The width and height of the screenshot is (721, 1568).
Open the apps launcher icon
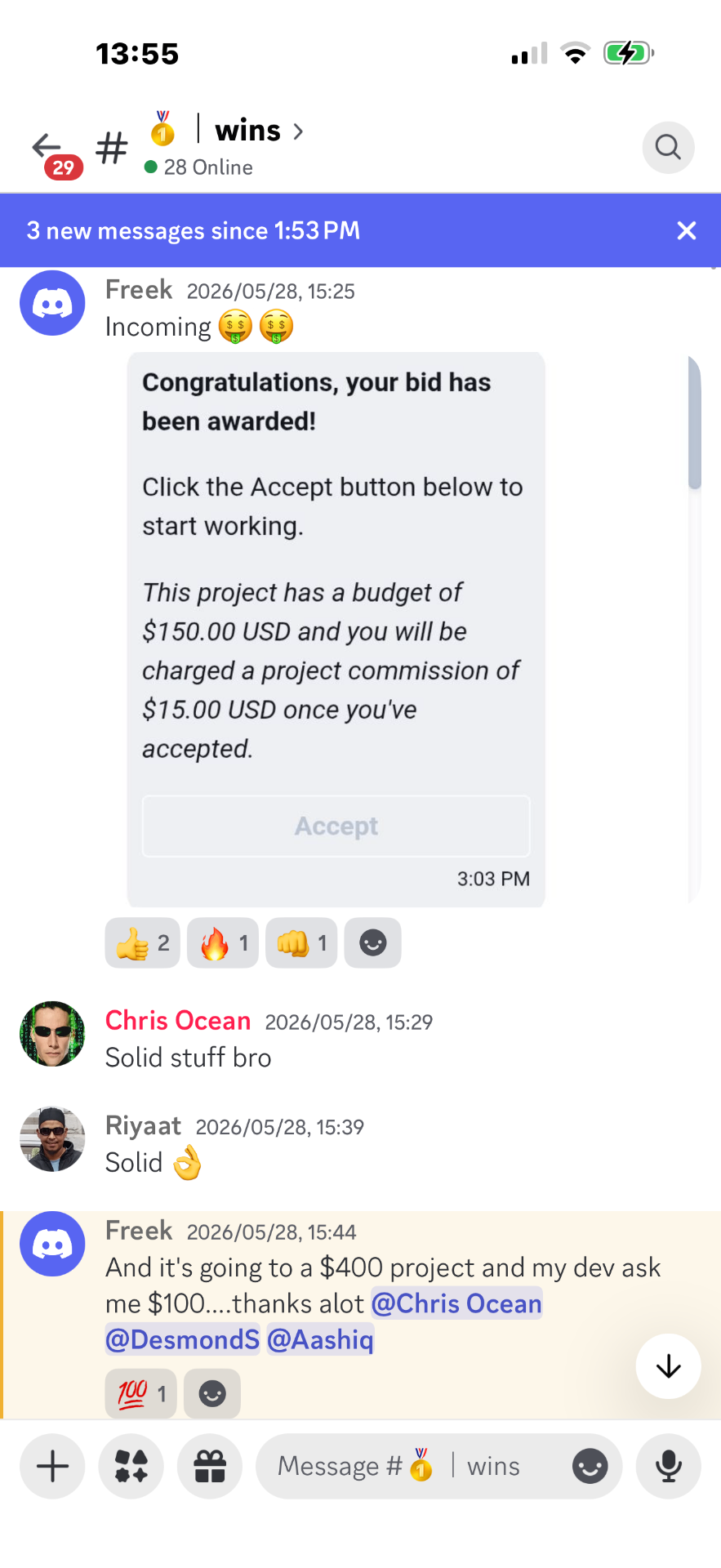pyautogui.click(x=131, y=1466)
